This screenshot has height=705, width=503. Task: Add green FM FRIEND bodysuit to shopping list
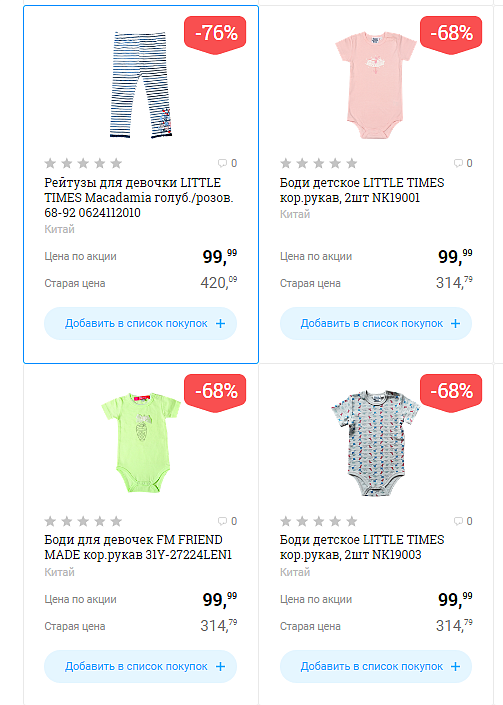pos(140,666)
